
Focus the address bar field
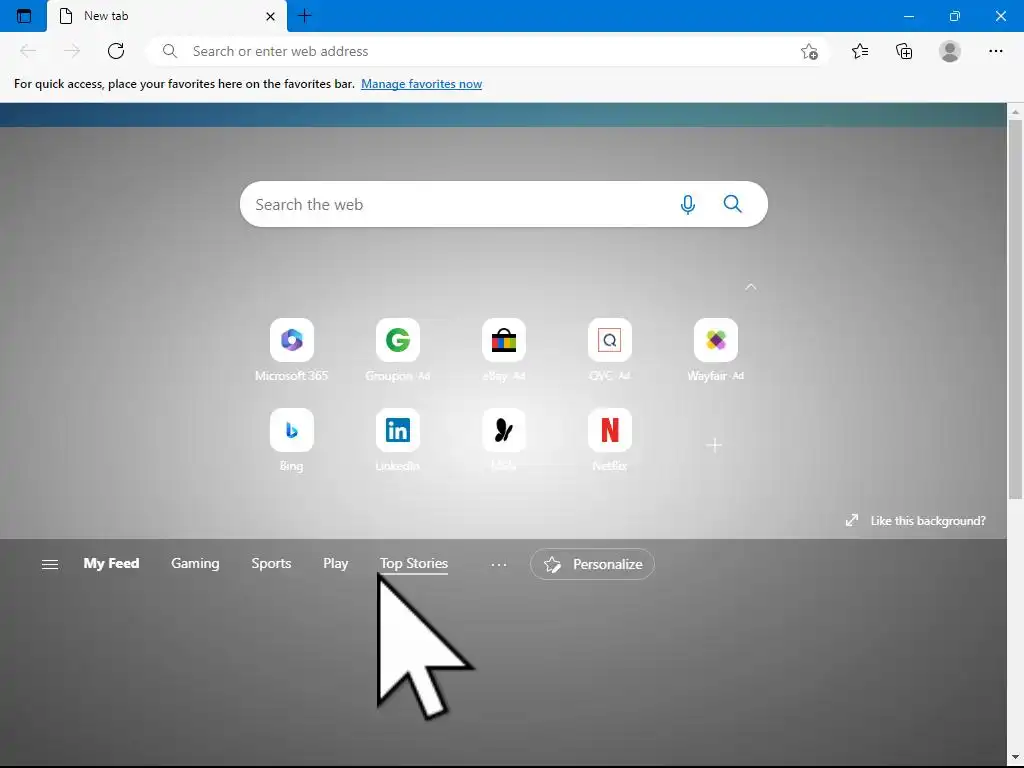pyautogui.click(x=487, y=51)
